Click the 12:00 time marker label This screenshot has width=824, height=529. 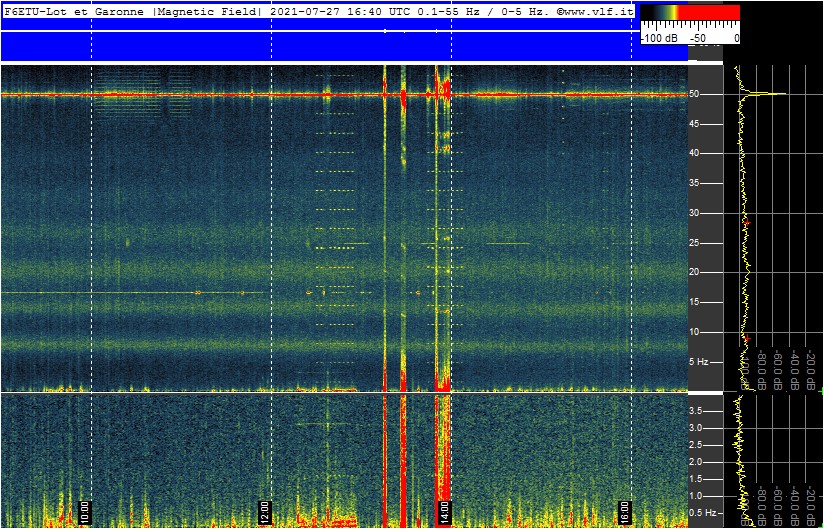[264, 510]
